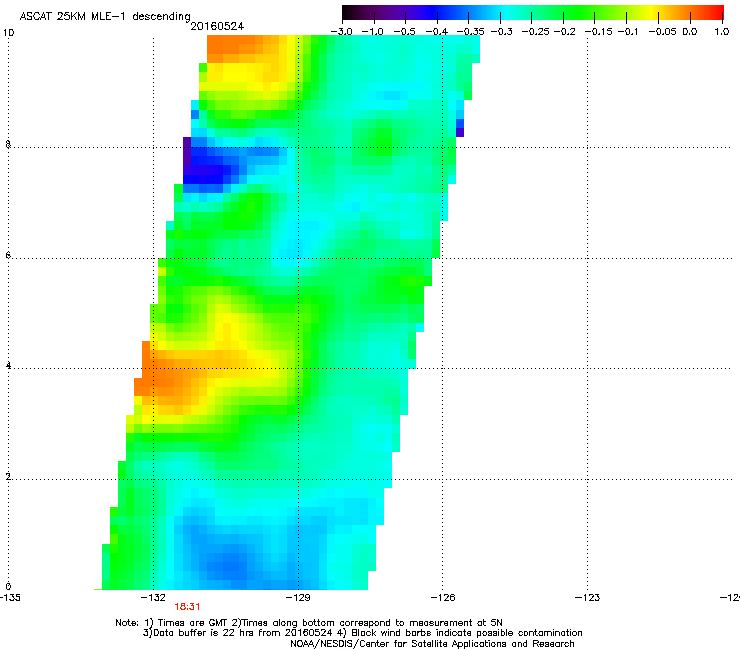This screenshot has height=650, width=740.
Task: Click the -1.0 color scale label
Action: coord(373,32)
